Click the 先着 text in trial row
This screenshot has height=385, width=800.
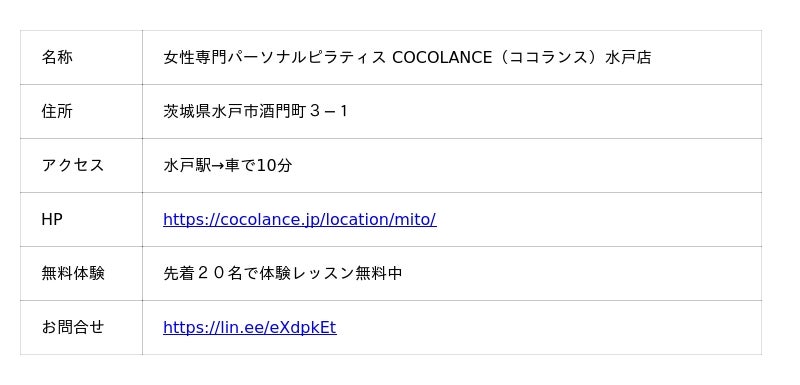179,273
